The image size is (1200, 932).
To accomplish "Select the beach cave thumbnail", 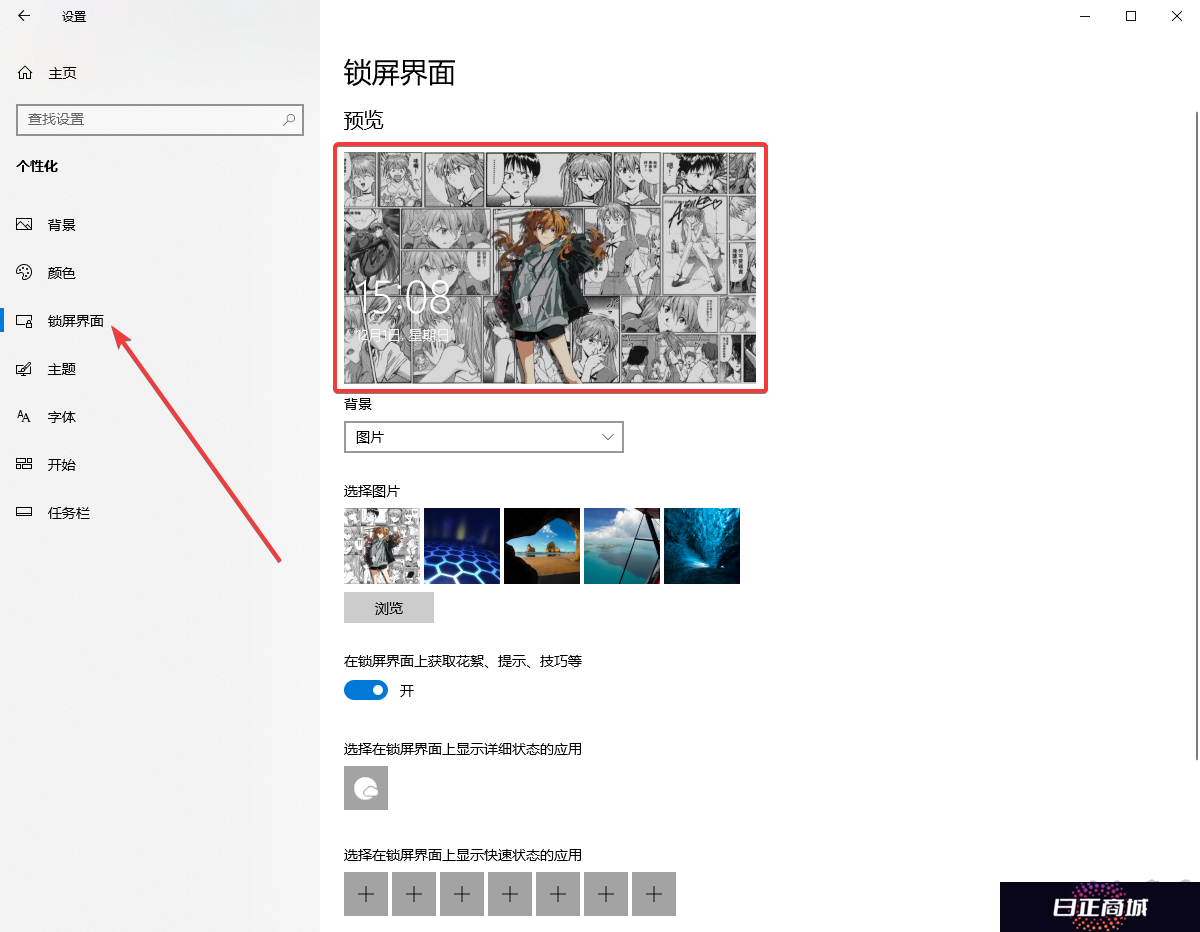I will [x=542, y=546].
